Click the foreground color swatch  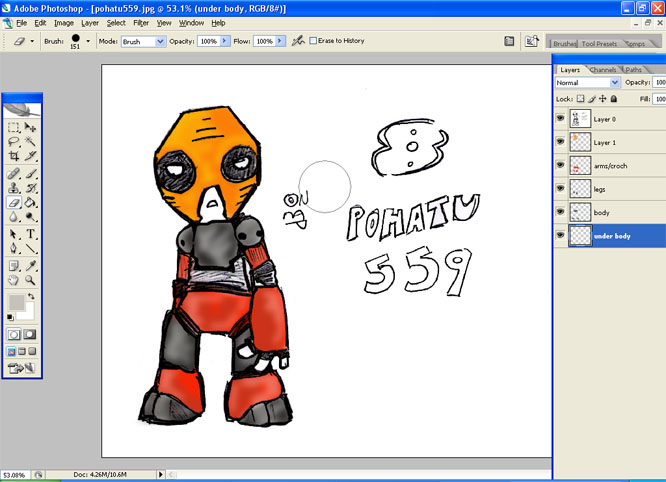[16, 302]
